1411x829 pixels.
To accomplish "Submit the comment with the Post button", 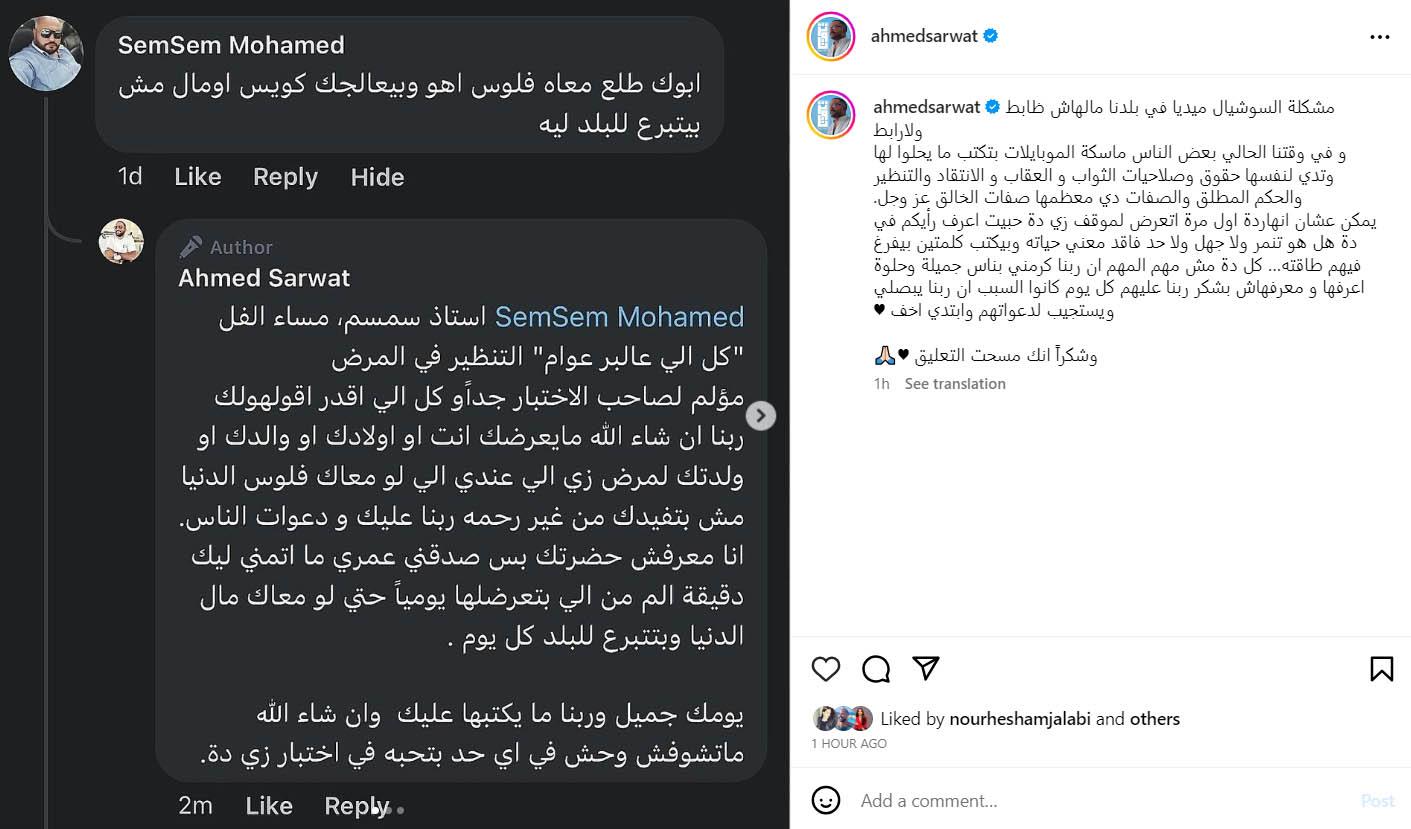I will (1378, 800).
